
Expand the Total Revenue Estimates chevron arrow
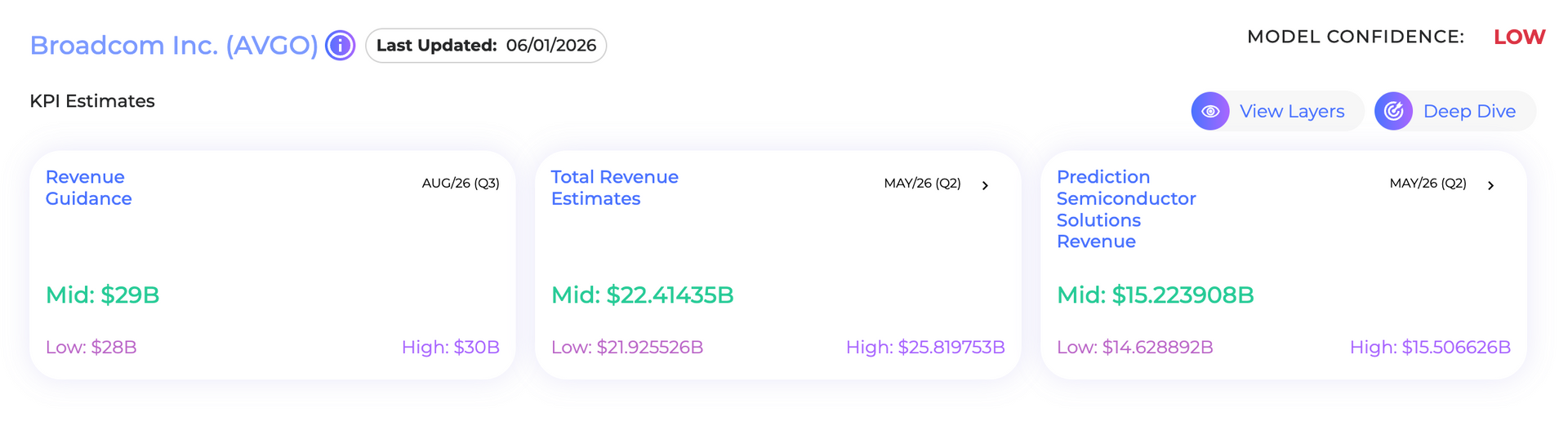click(985, 185)
